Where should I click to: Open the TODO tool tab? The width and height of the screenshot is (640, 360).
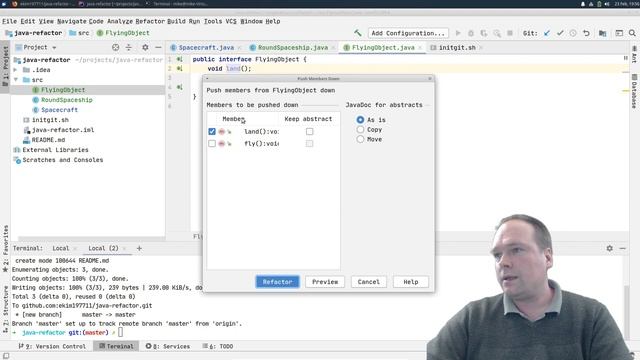[218, 346]
